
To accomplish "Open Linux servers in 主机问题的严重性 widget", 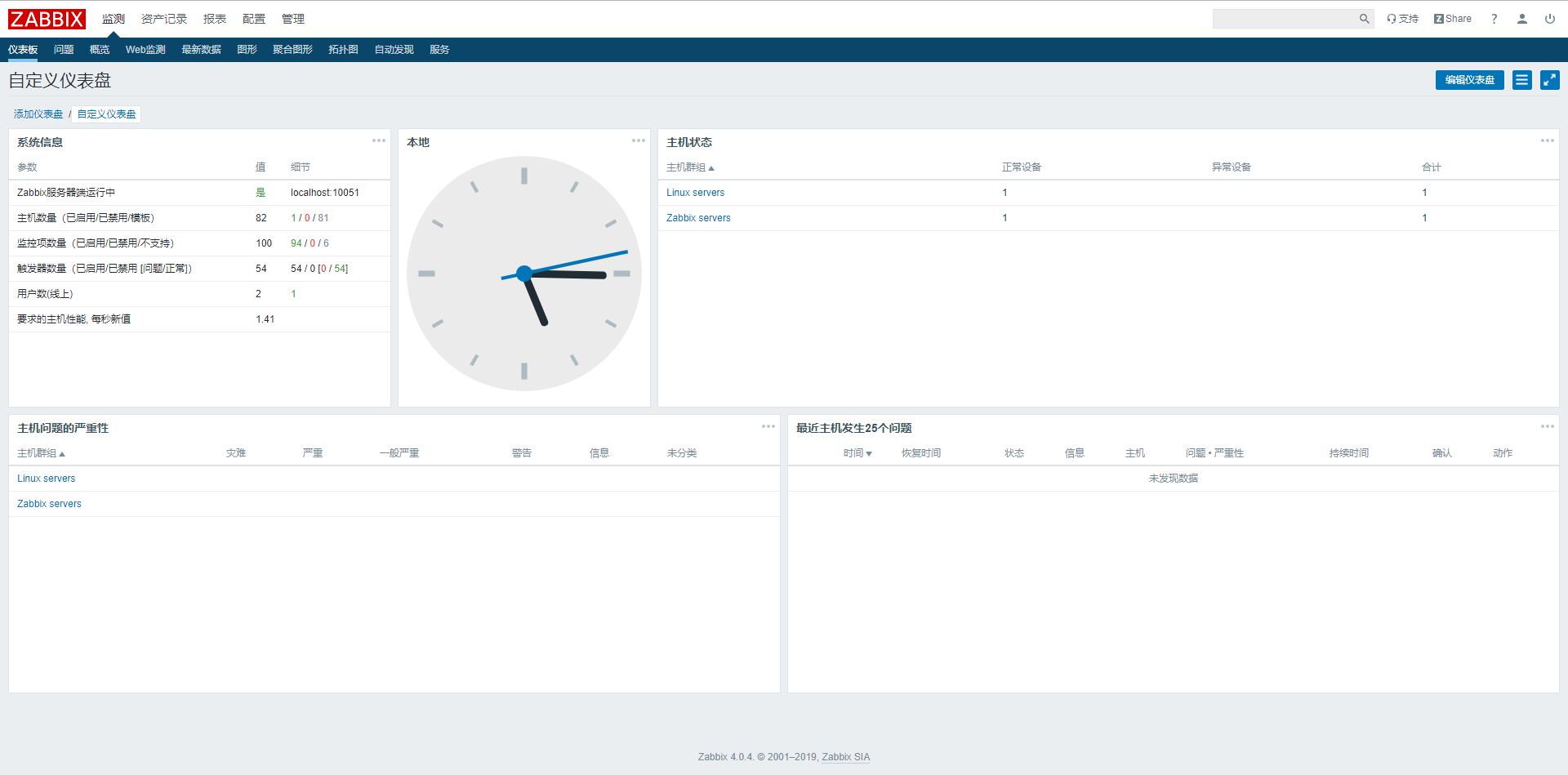I will click(x=46, y=479).
